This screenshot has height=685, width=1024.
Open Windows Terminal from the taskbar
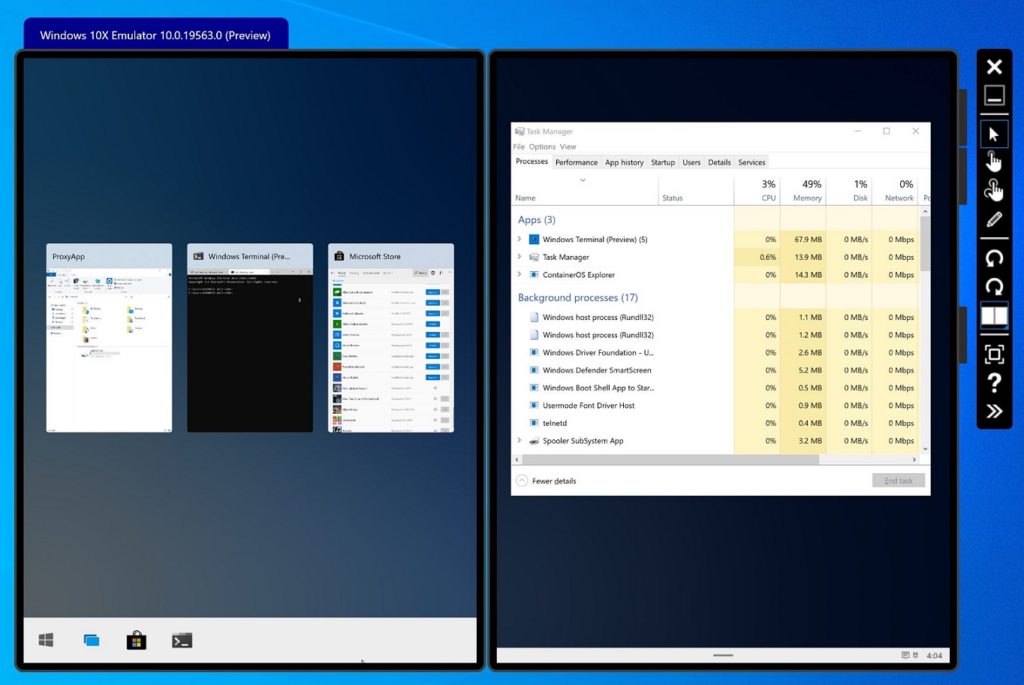click(181, 640)
